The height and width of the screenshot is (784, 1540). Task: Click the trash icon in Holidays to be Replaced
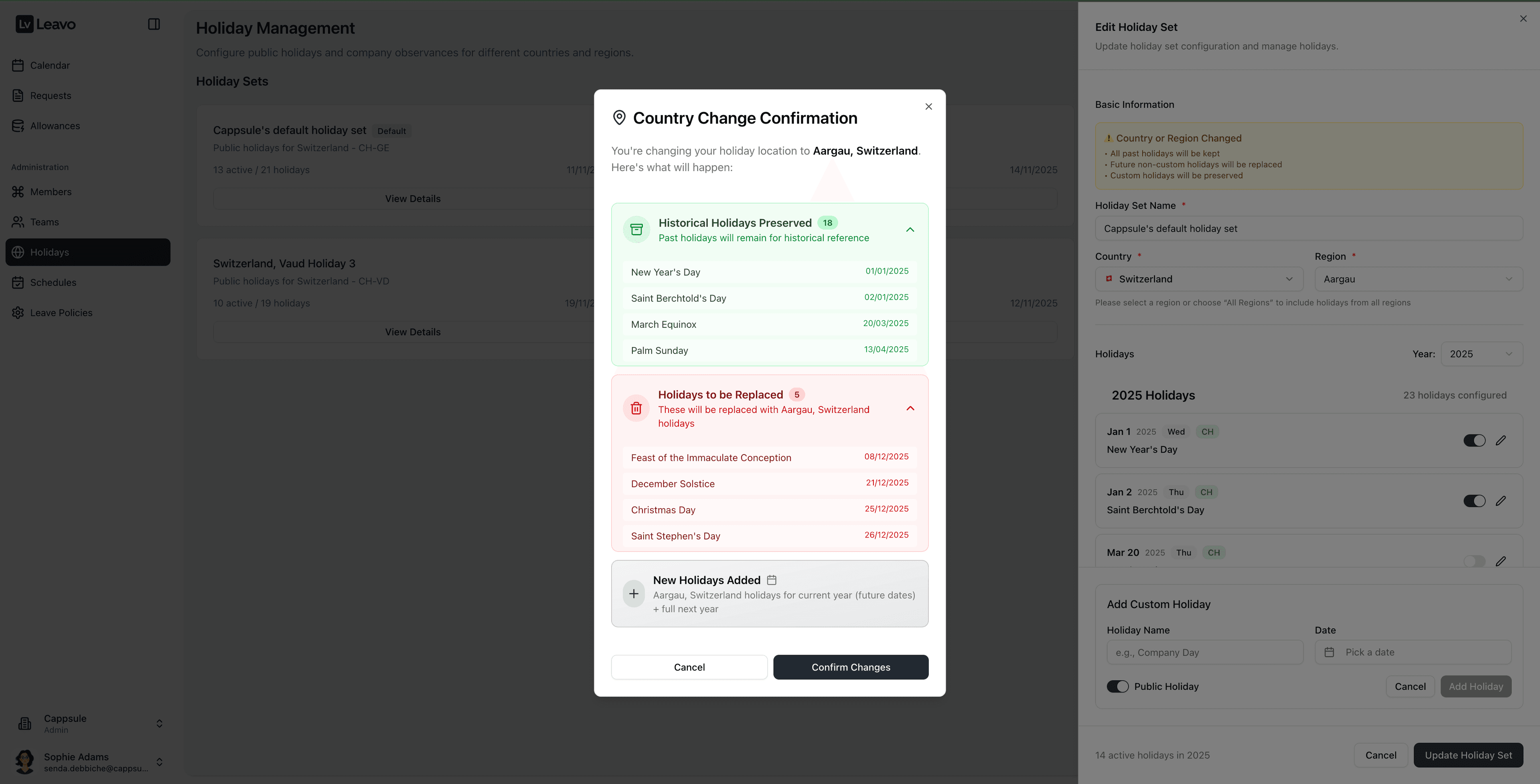636,408
